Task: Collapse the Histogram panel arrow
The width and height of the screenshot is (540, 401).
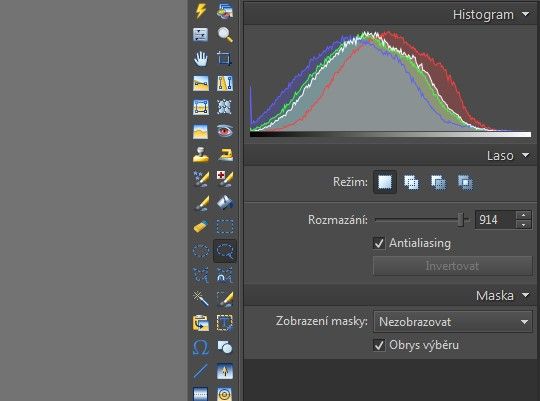Action: pyautogui.click(x=526, y=14)
